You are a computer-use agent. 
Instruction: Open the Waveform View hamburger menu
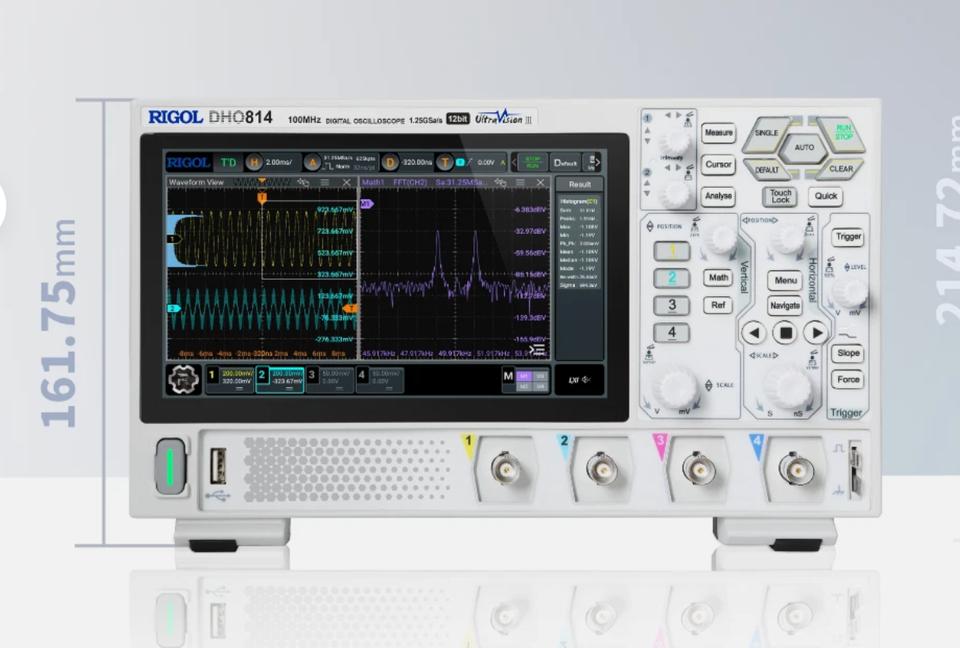[324, 183]
